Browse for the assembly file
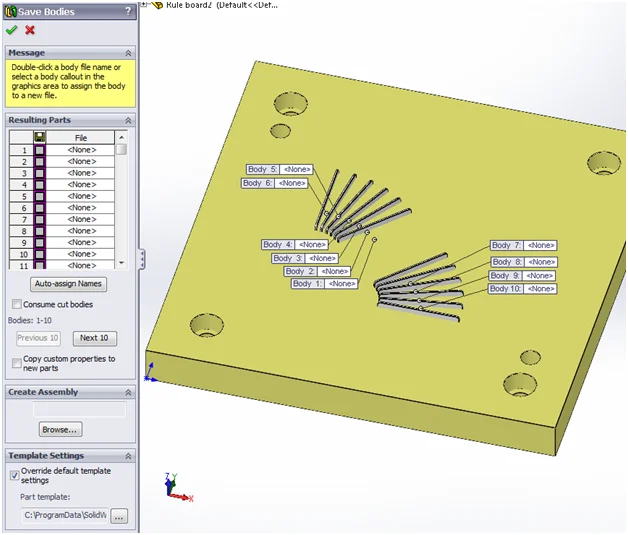The width and height of the screenshot is (628, 535). [60, 429]
